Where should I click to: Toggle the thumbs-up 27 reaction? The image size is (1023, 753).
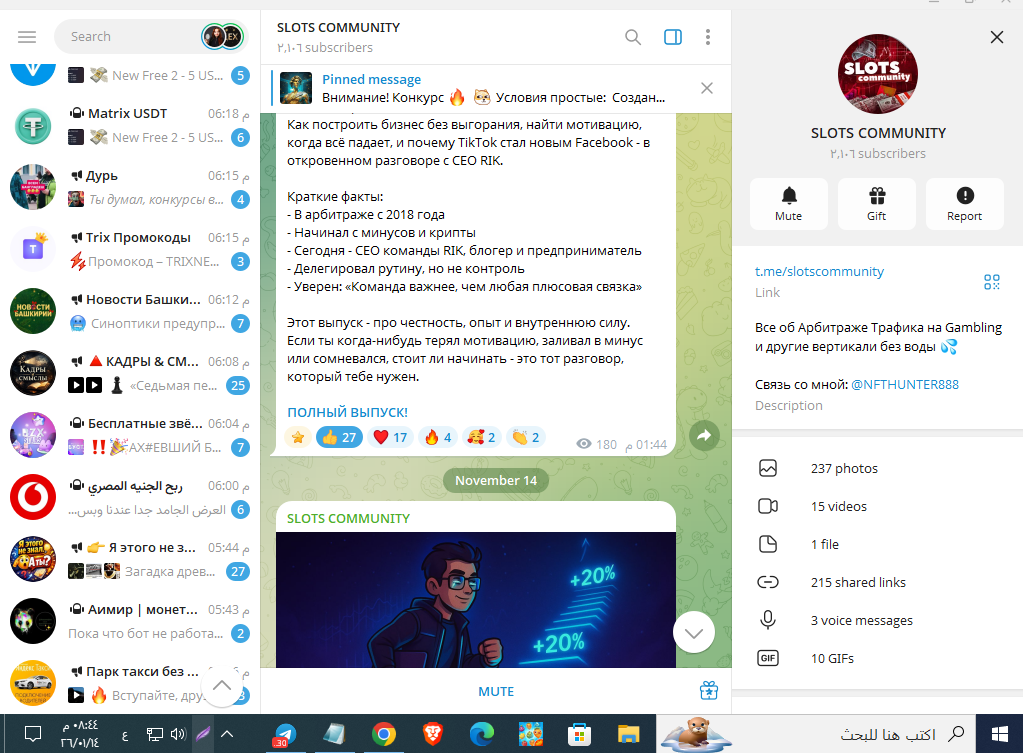click(x=339, y=437)
